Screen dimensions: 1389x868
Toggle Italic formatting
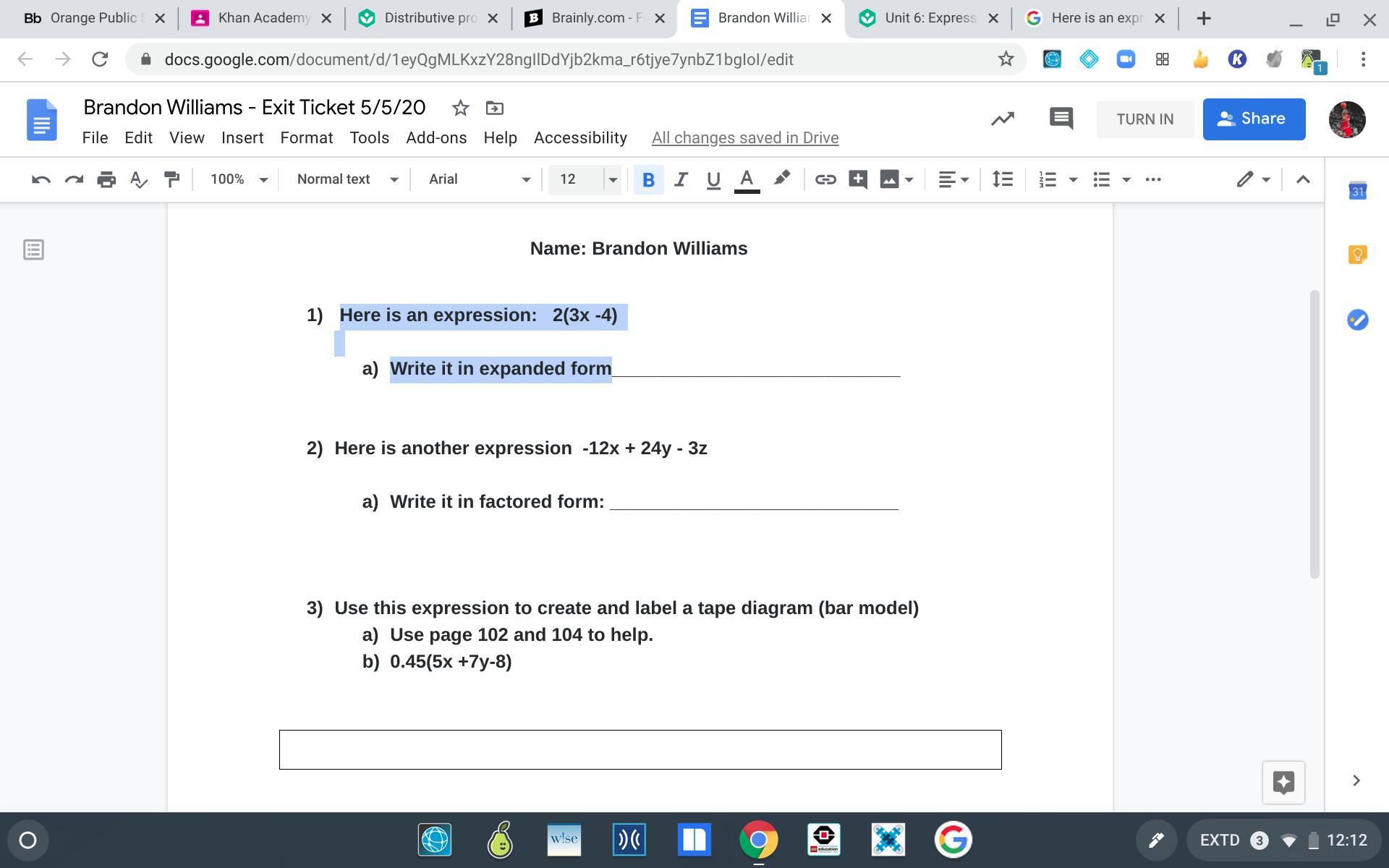pos(680,179)
